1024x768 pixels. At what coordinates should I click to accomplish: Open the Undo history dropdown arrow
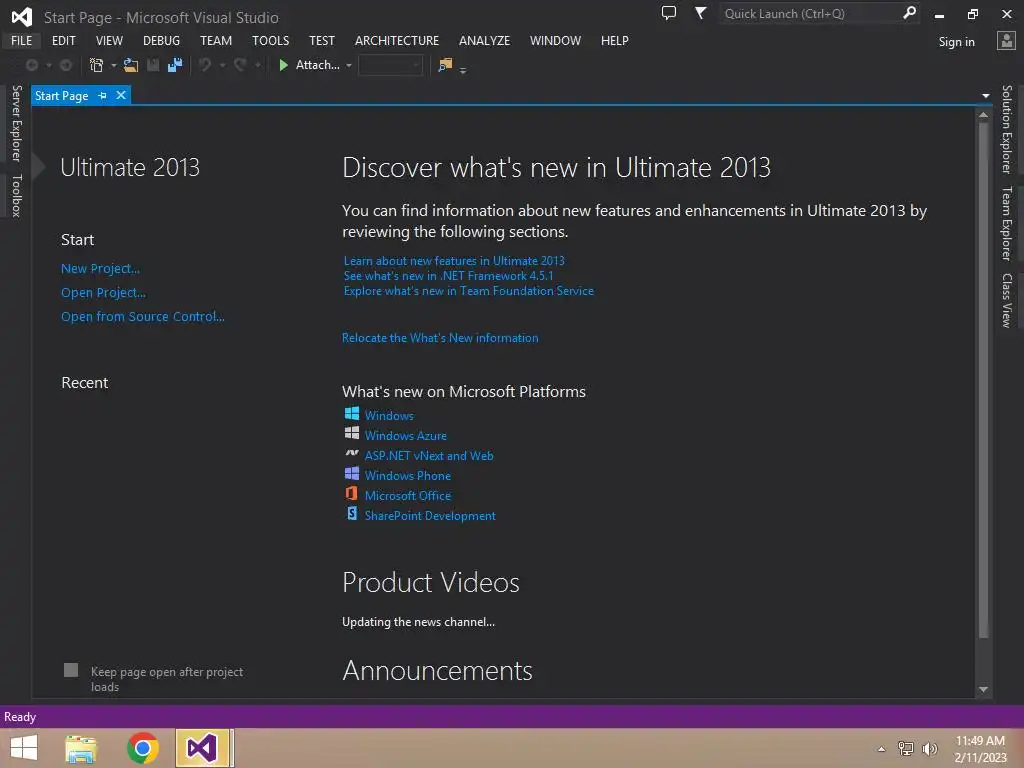pyautogui.click(x=222, y=65)
